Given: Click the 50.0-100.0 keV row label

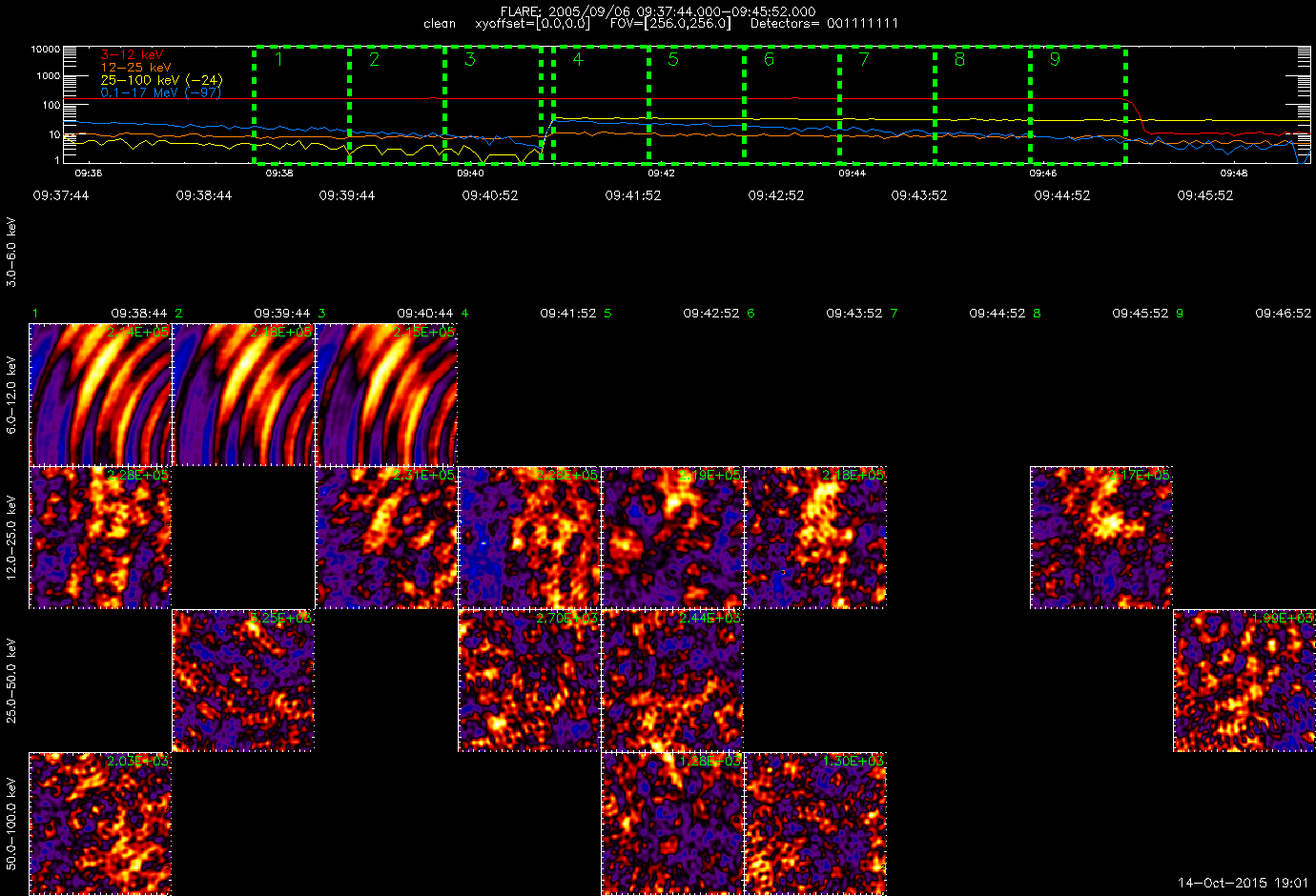Looking at the screenshot, I should click(x=11, y=824).
